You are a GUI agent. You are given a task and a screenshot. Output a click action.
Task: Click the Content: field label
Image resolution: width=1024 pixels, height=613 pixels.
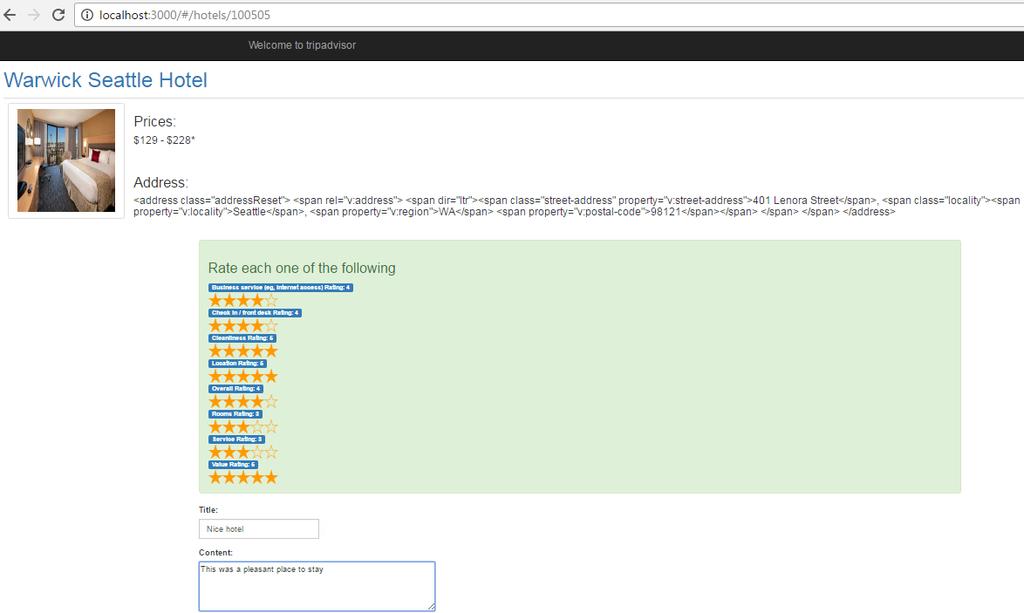pyautogui.click(x=216, y=553)
